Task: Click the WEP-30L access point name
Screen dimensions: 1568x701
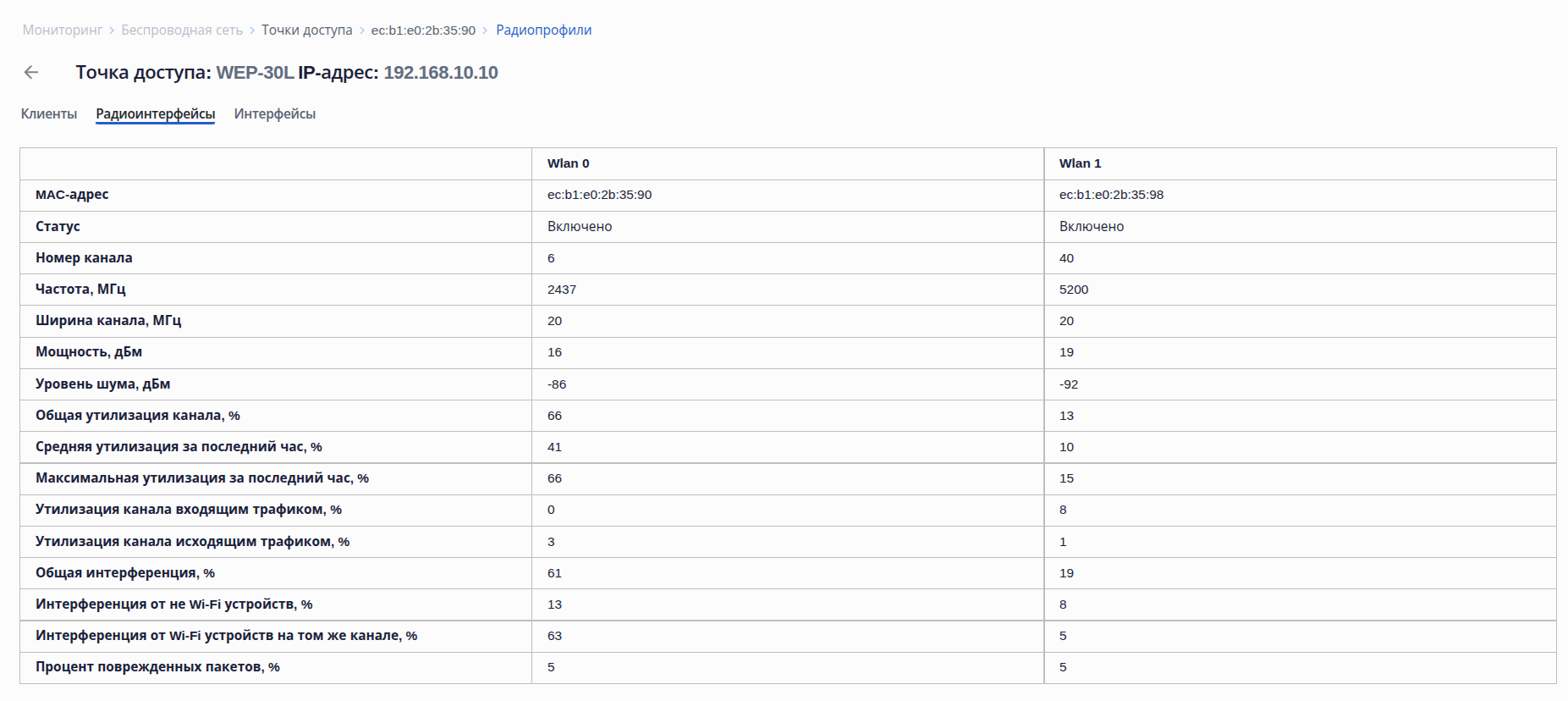Action: (255, 73)
